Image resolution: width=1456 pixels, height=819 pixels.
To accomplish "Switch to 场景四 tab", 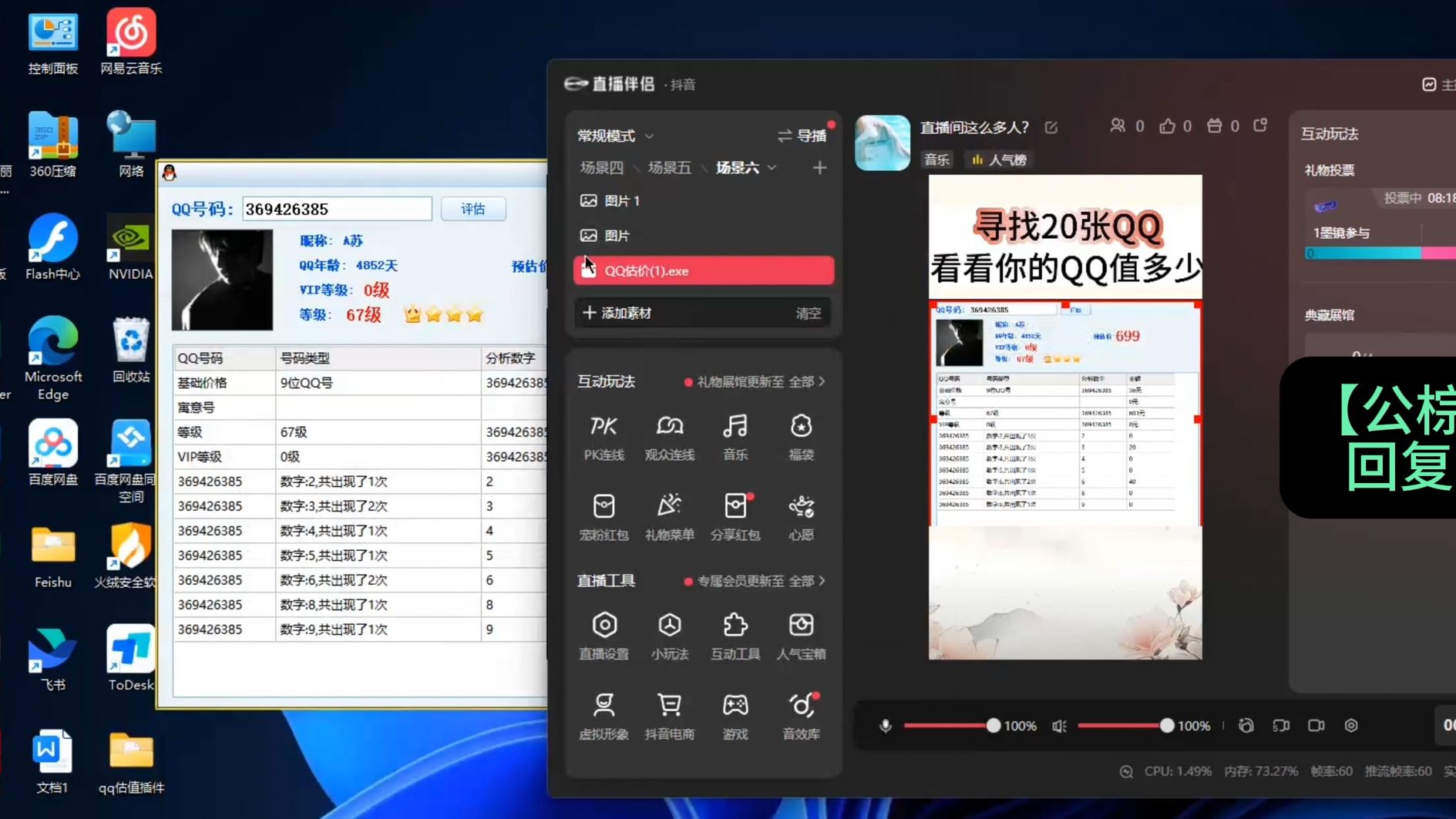I will 601,167.
